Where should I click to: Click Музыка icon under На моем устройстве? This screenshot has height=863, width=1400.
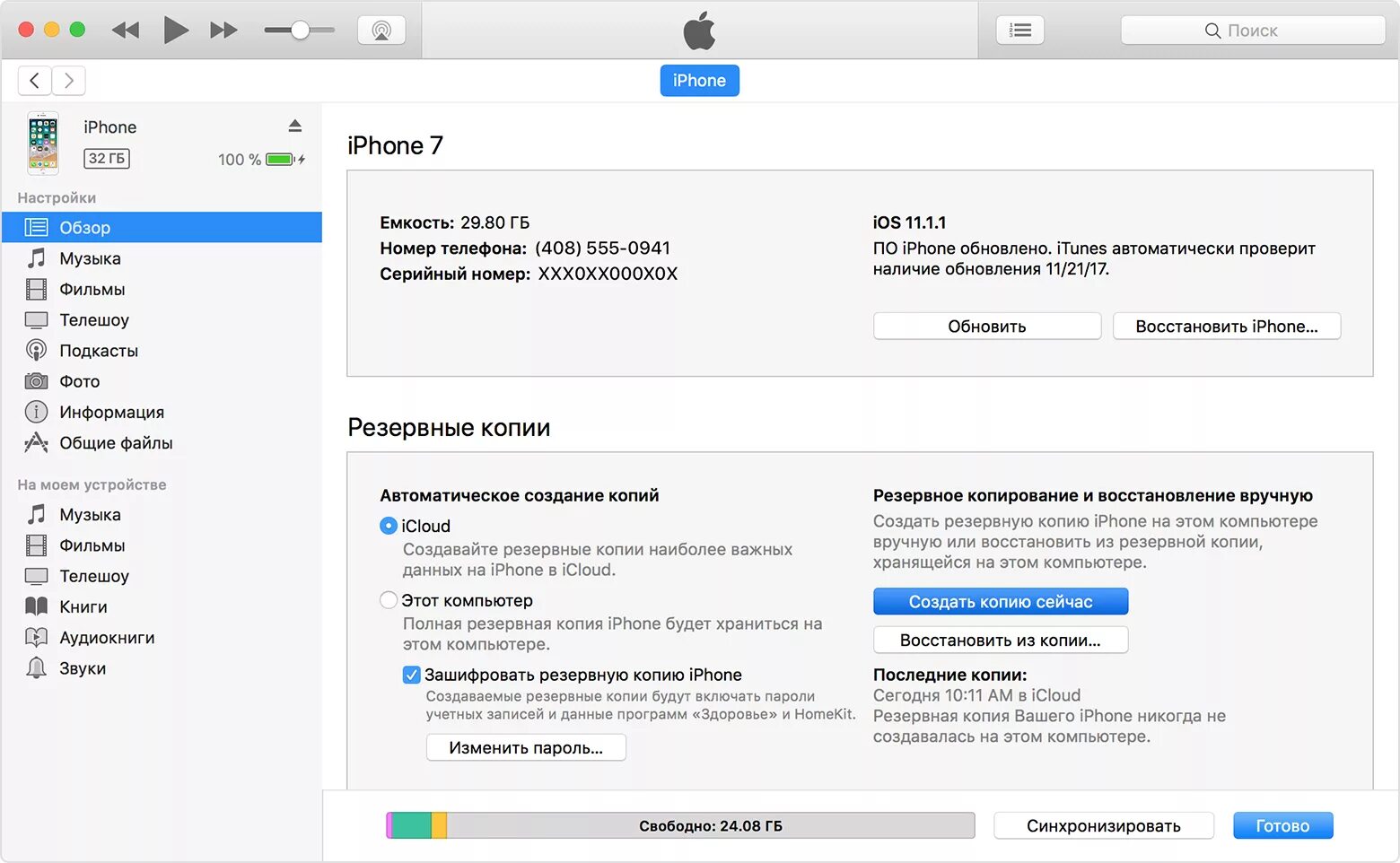point(36,514)
